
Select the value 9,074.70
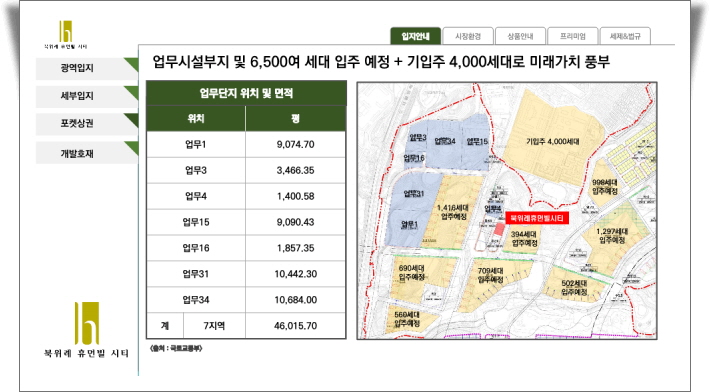(x=295, y=144)
